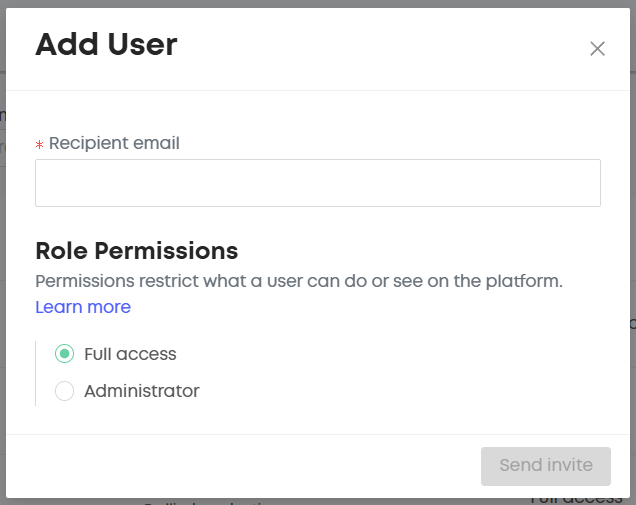Click the Send invite button
This screenshot has height=505, width=636.
tap(545, 465)
